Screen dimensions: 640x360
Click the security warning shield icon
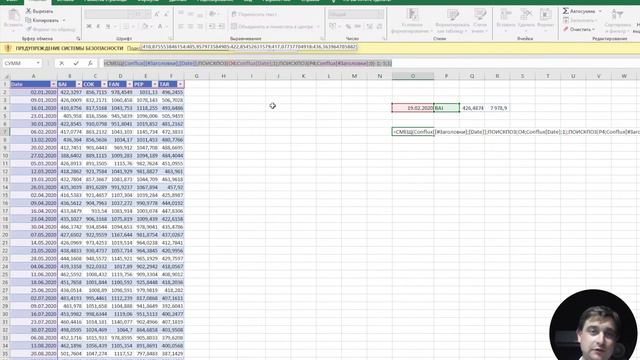(x=7, y=48)
